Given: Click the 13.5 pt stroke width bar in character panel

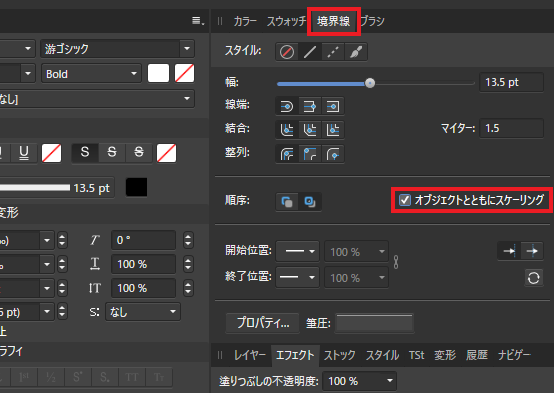Looking at the screenshot, I should click(57, 188).
